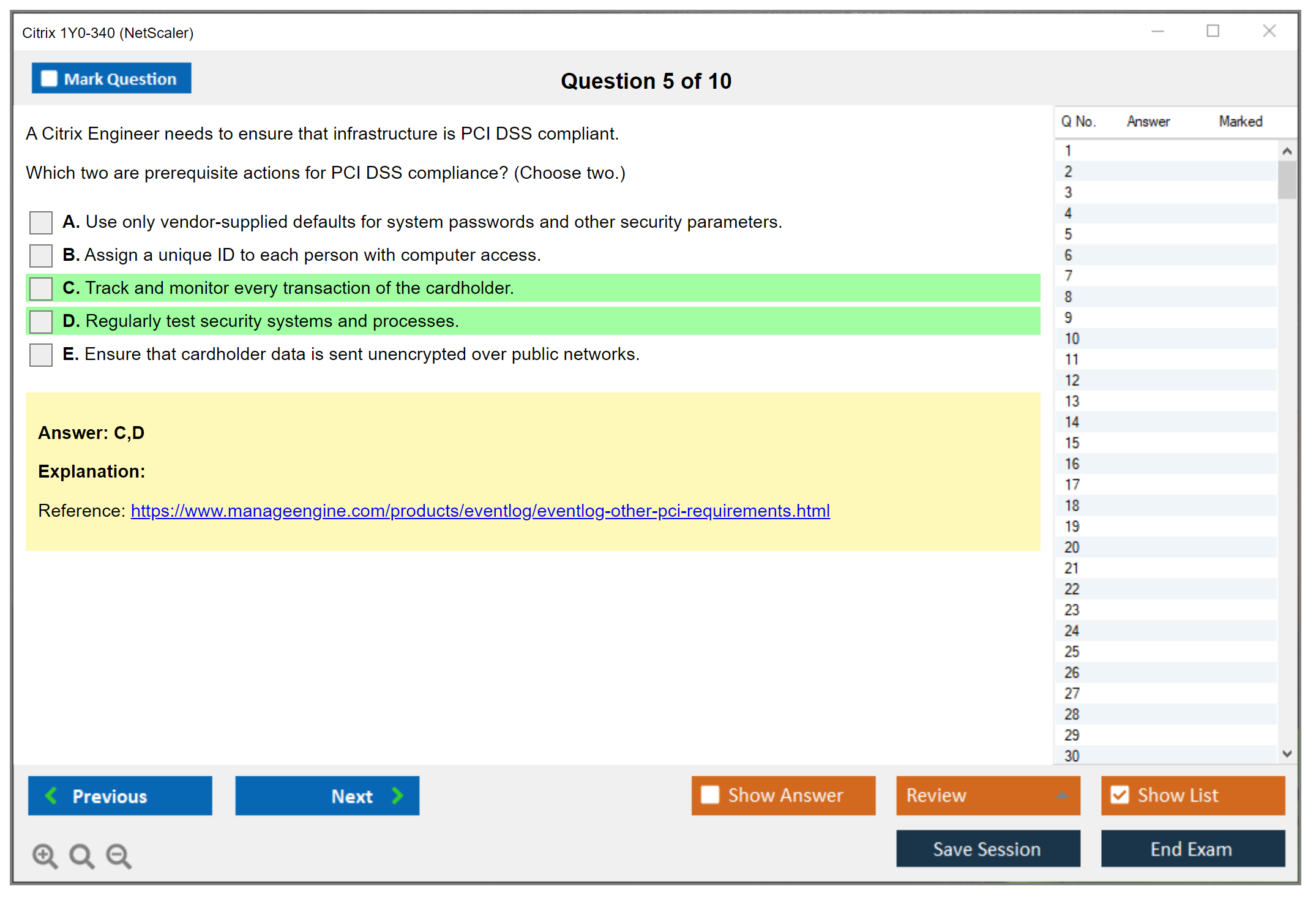Click the End Exam button
The image size is (1316, 900).
click(1192, 849)
